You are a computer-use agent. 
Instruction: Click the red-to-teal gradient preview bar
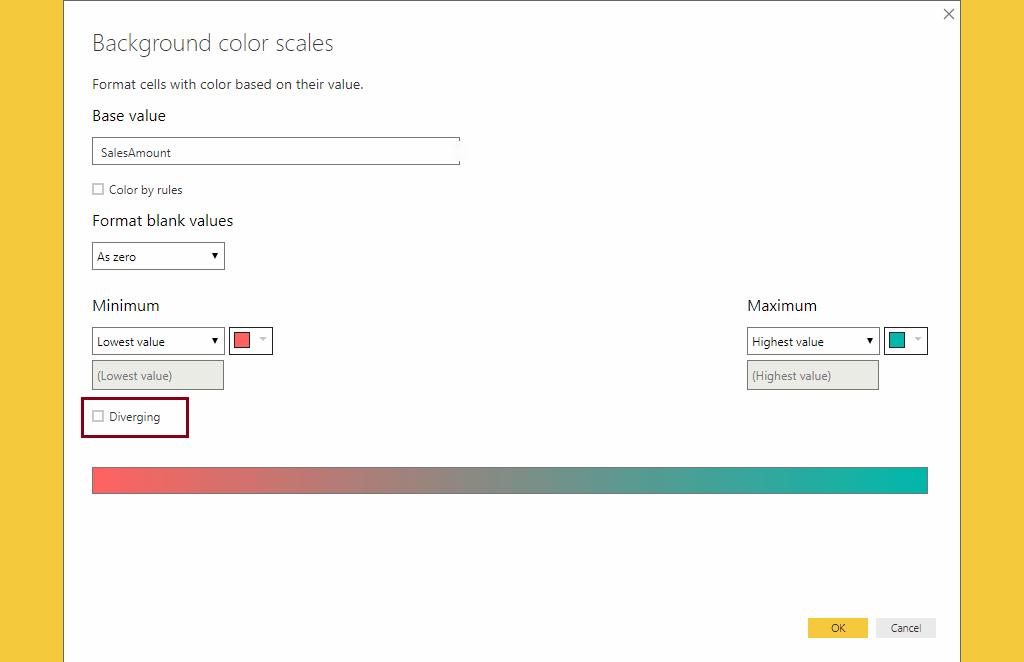click(x=510, y=480)
